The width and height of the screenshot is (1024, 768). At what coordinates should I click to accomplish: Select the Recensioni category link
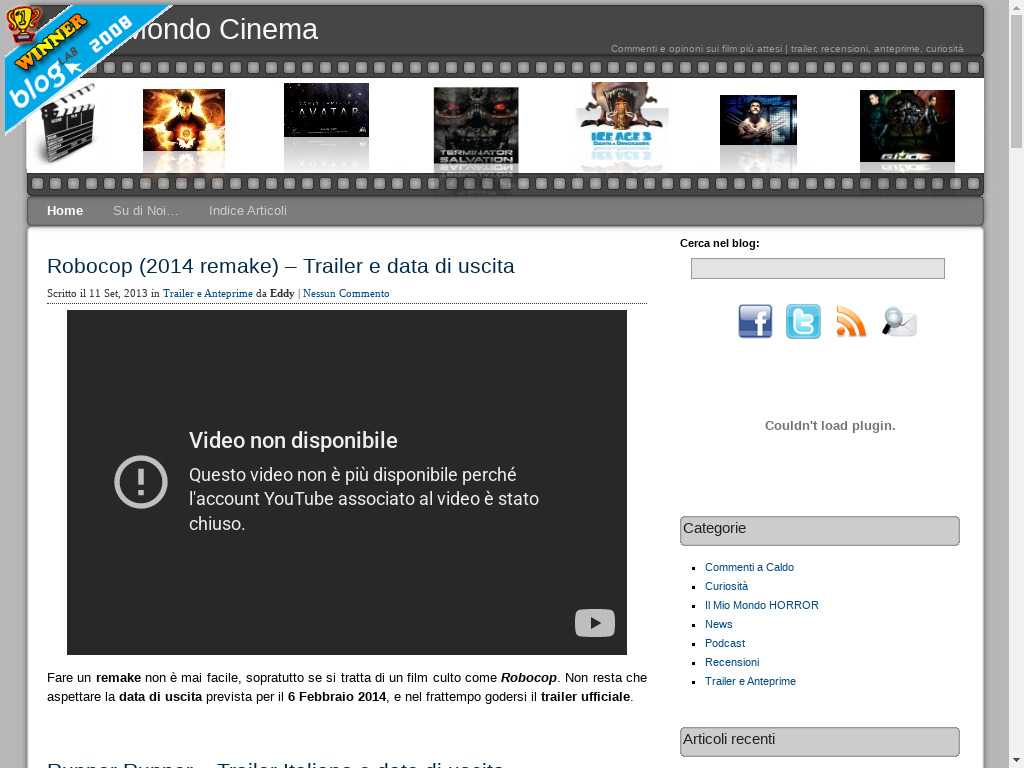[x=732, y=662]
